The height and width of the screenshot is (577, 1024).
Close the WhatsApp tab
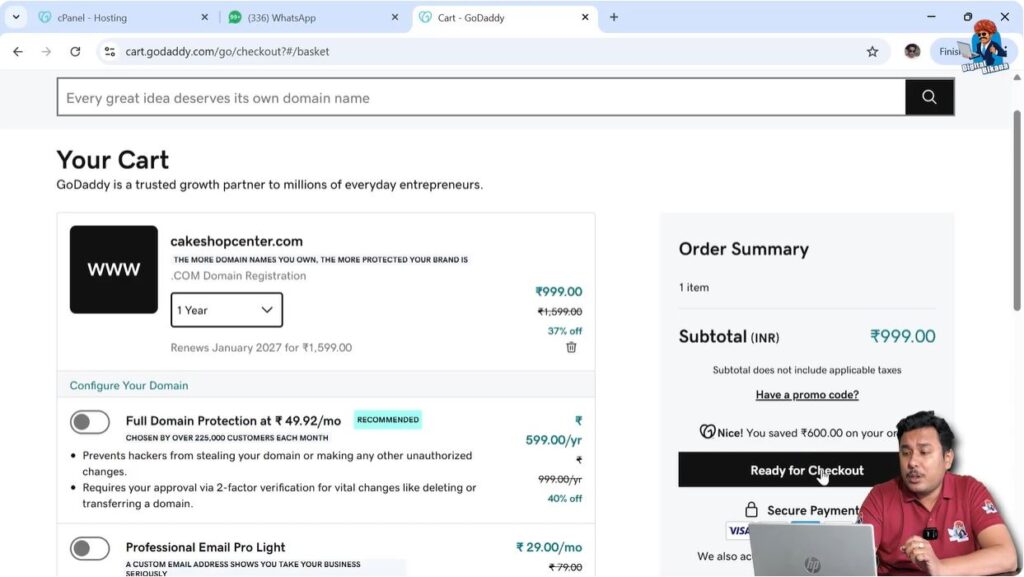tap(394, 18)
